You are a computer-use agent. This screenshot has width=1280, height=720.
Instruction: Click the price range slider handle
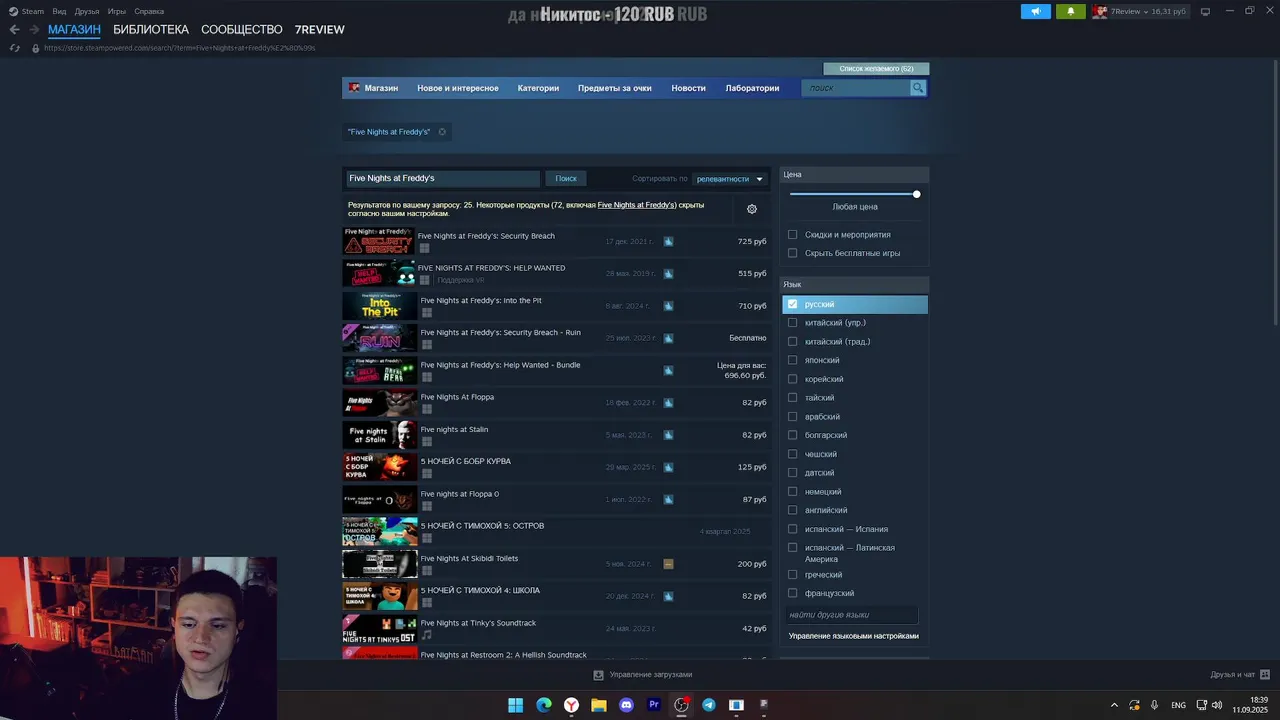[x=916, y=194]
